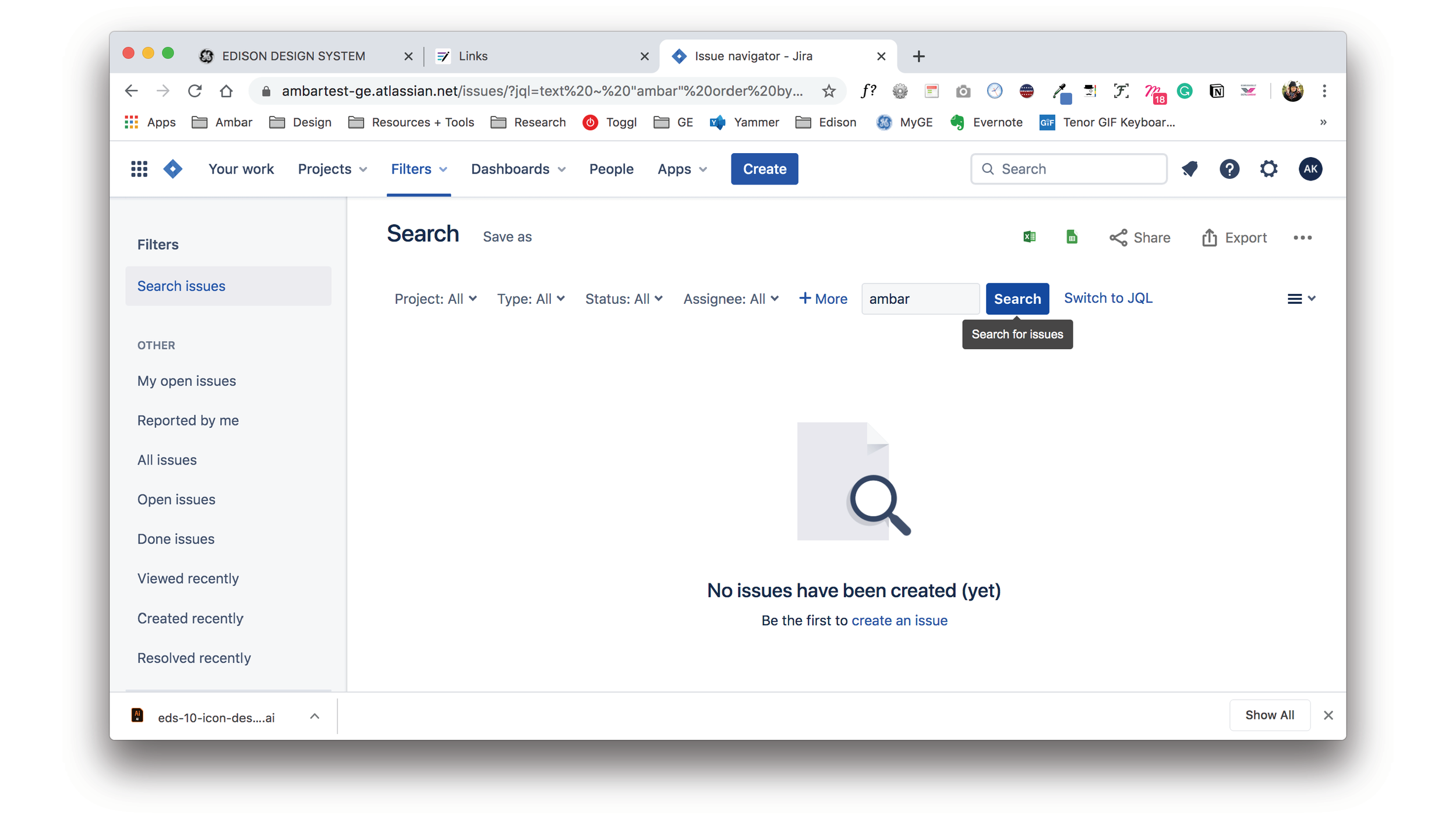This screenshot has width=1456, height=819.
Task: Click the Export button
Action: click(x=1234, y=237)
